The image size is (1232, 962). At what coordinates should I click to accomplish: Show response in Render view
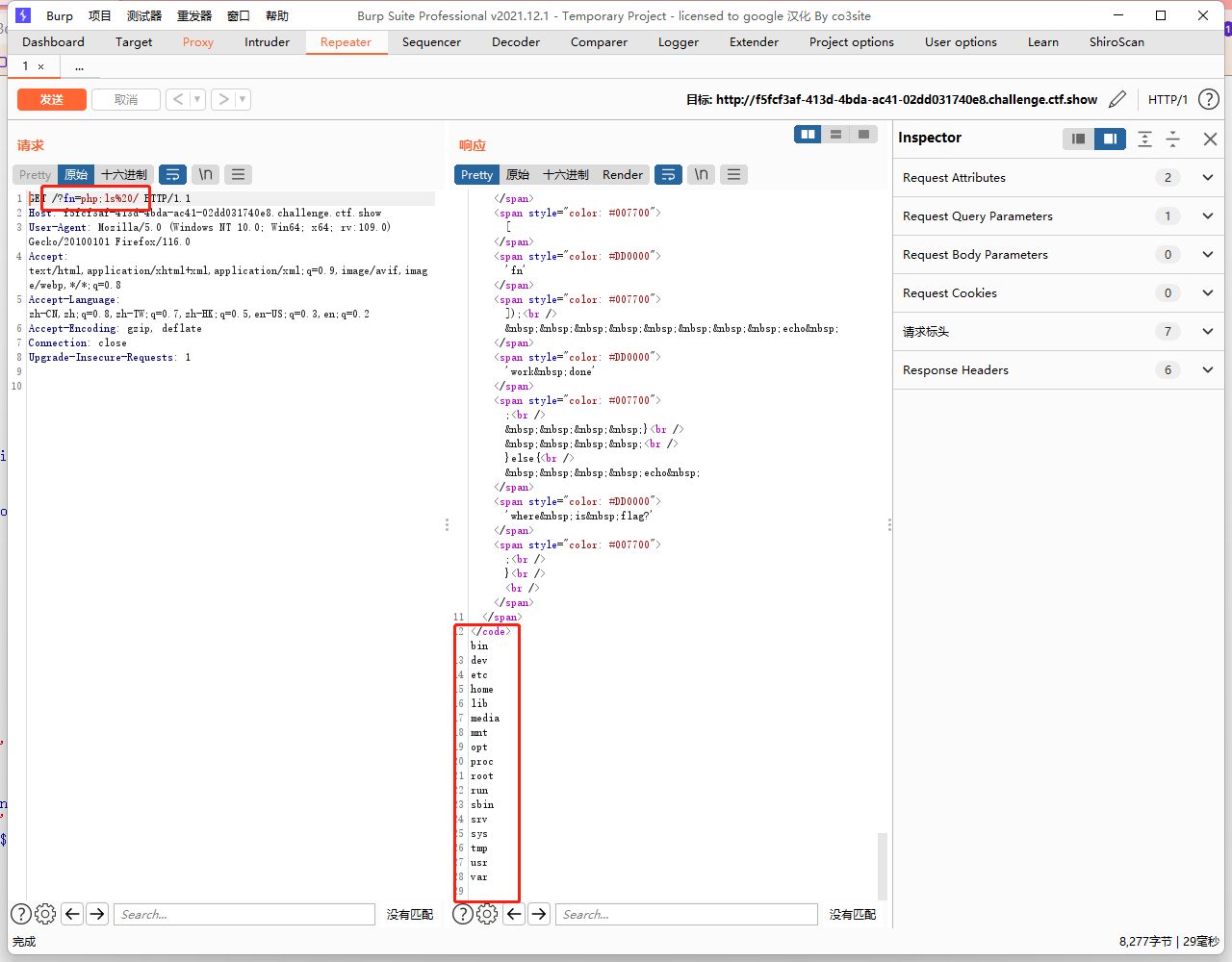click(623, 174)
